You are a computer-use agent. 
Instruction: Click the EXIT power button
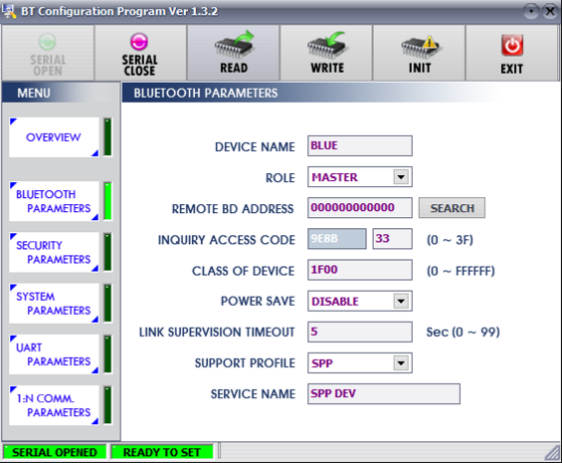(512, 53)
